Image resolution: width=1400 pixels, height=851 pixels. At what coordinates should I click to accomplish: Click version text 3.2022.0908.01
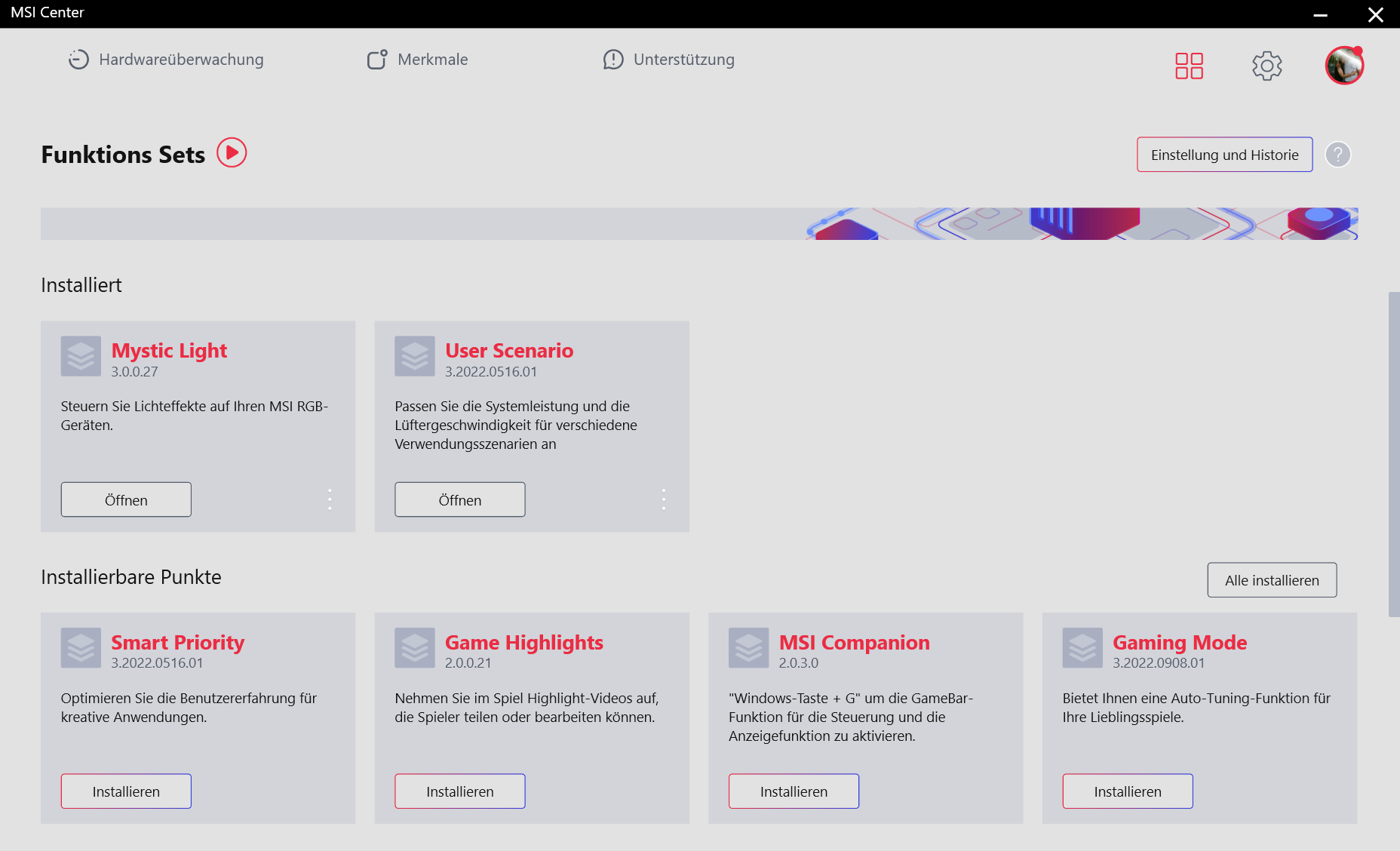1159,663
